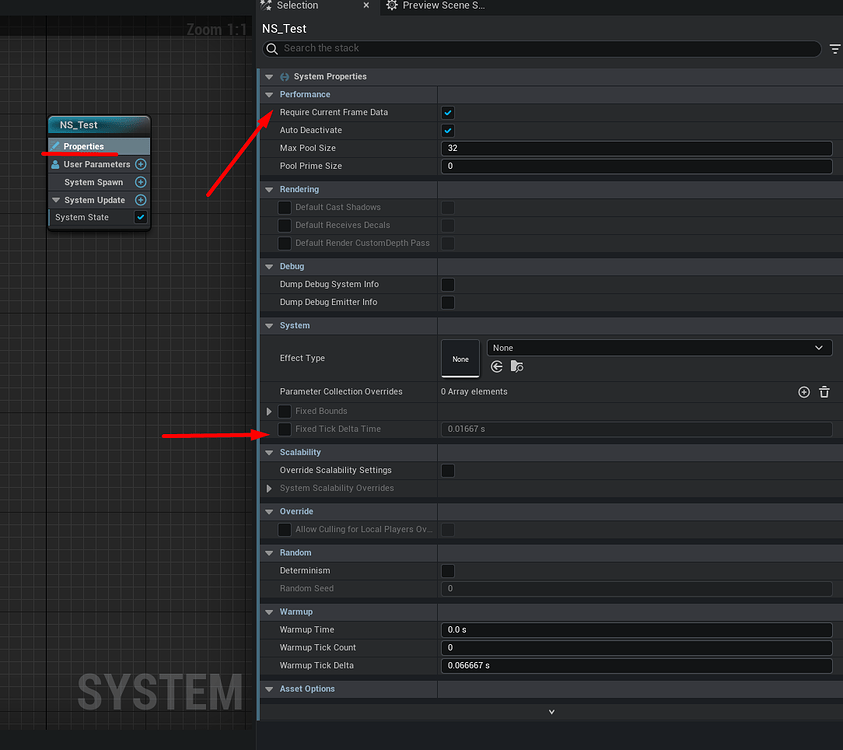
Task: Collapse the Performance section
Action: coord(268,94)
